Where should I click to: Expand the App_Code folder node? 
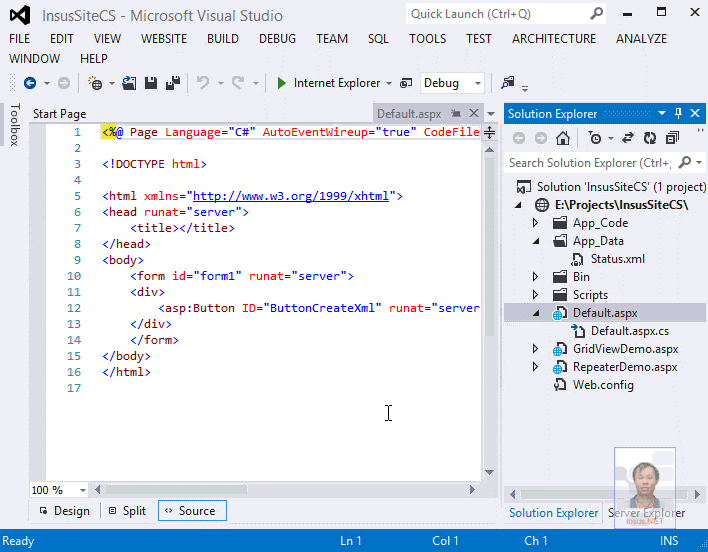[536, 223]
